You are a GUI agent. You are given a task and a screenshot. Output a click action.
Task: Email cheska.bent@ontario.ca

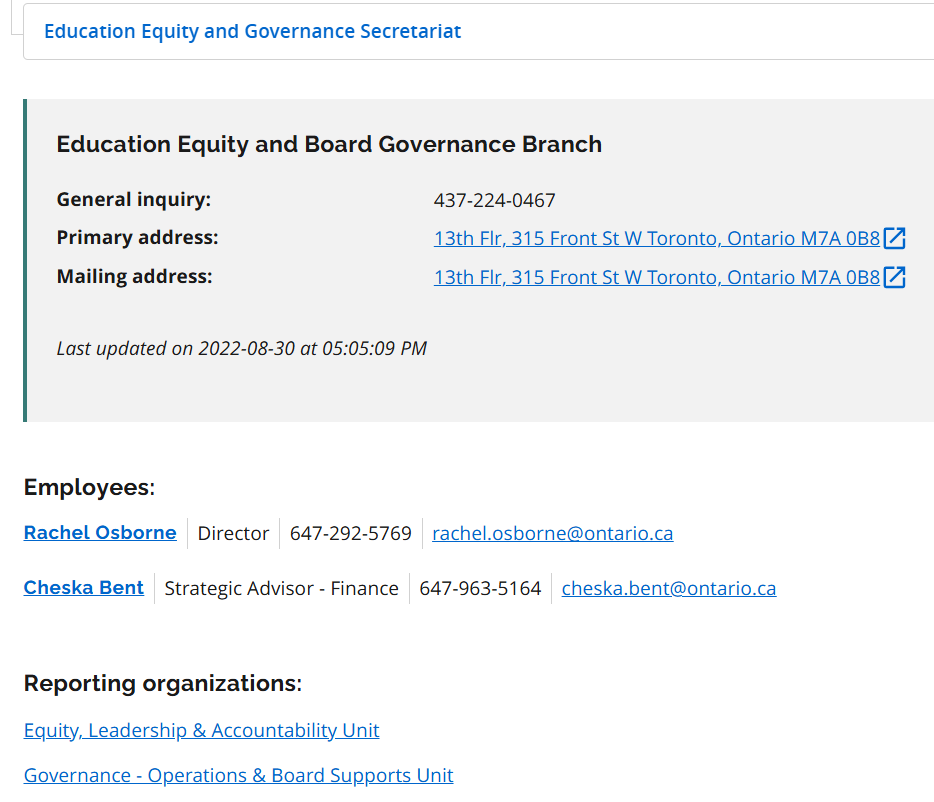[x=668, y=589]
